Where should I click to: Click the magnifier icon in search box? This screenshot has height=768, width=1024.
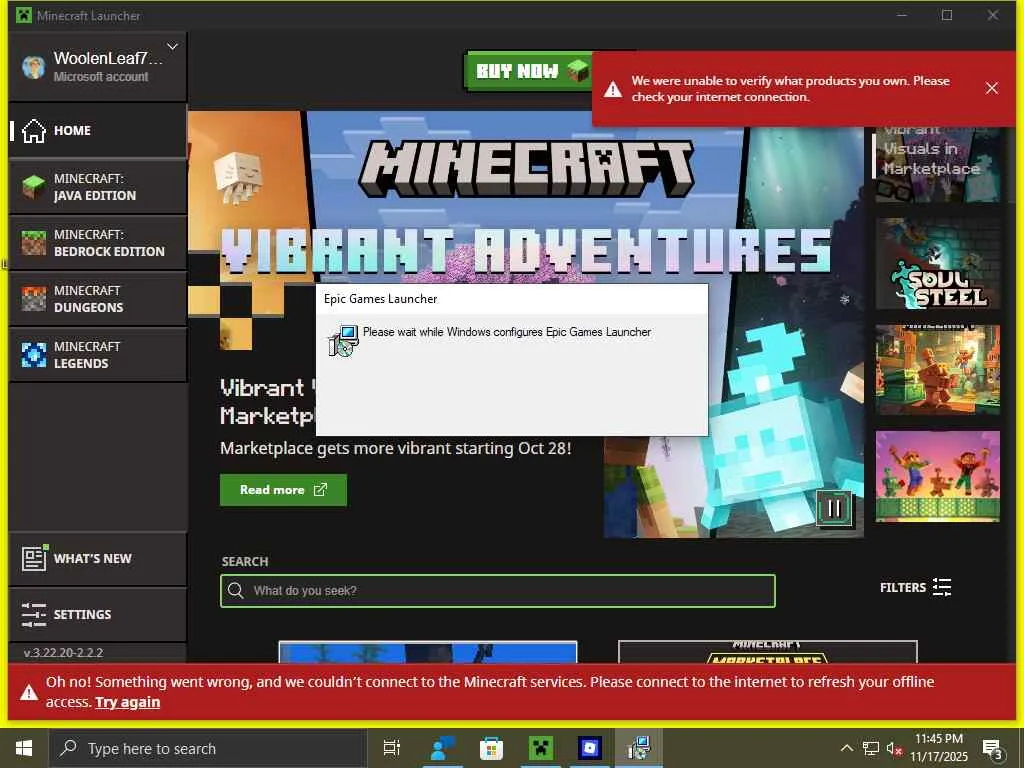click(x=236, y=591)
